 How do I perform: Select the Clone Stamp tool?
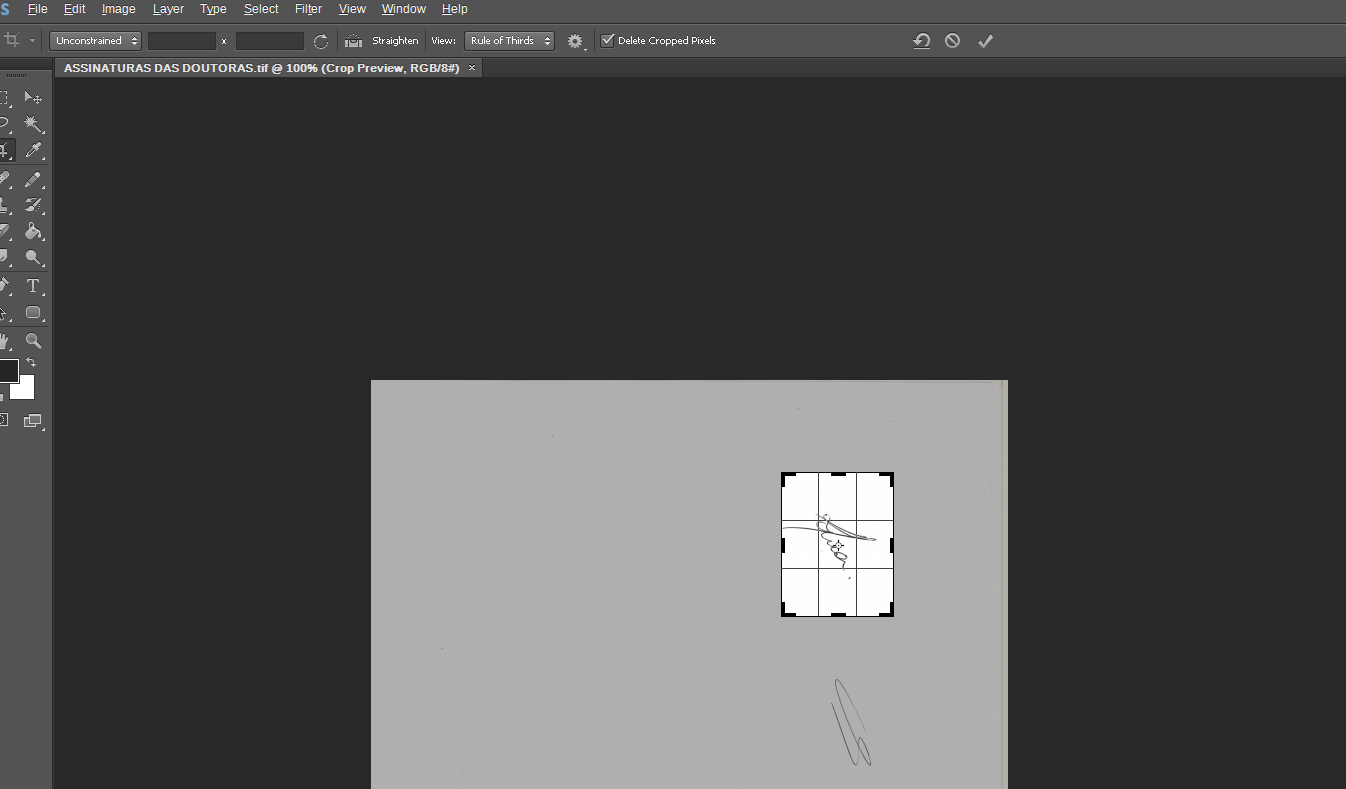pos(4,205)
